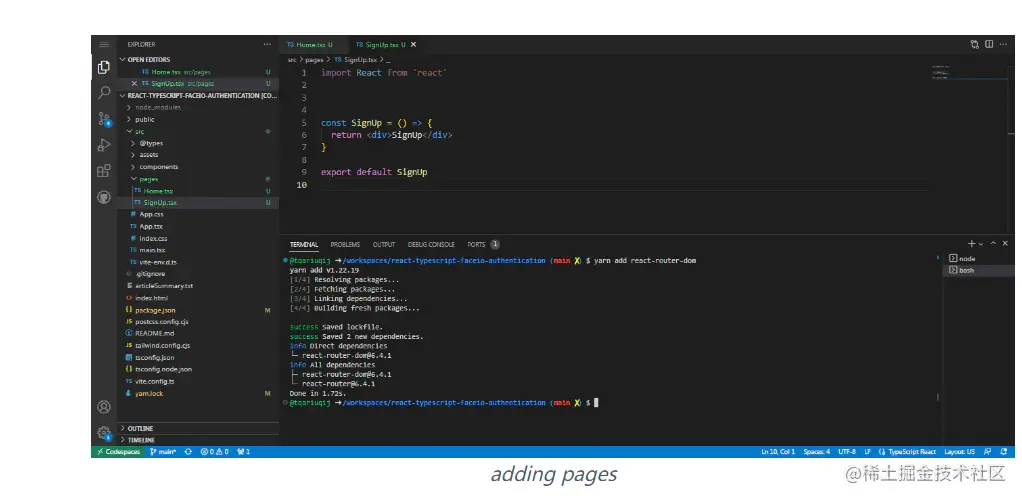Screen dimensions: 1022x500
Task: Open the App.css file
Action: click(x=198, y=214)
